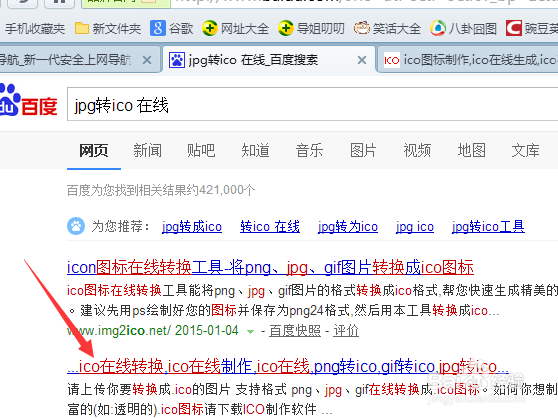This screenshot has width=558, height=418.
Task: Click the 导姐叨叨 bookmark icon
Action: tap(285, 28)
